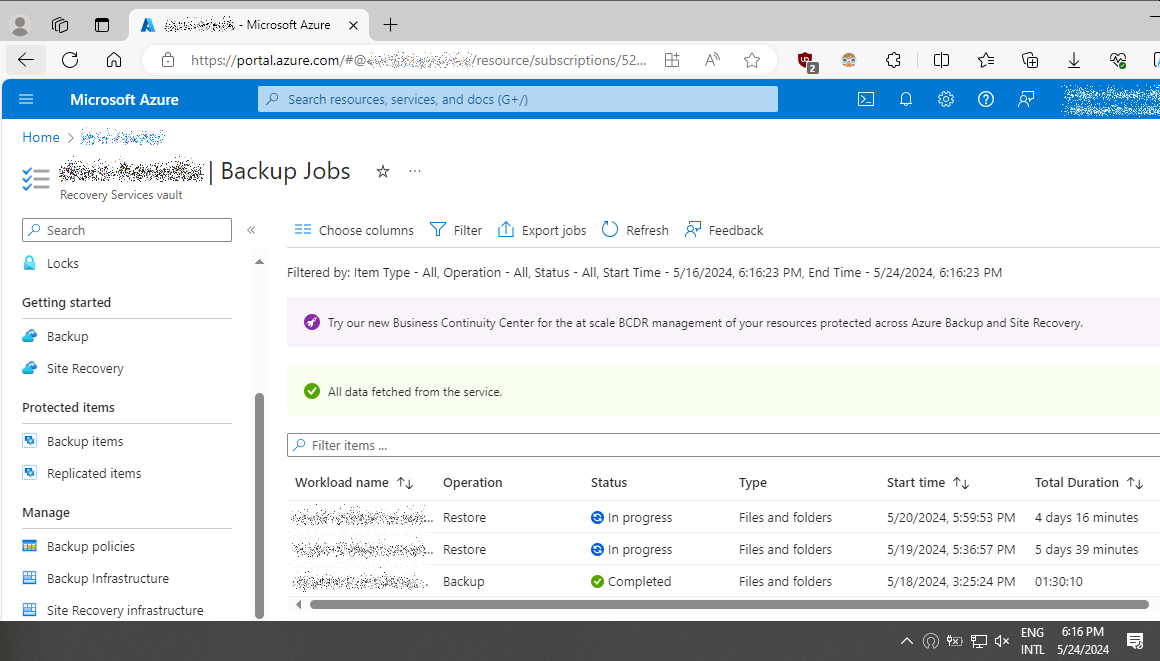Open the Help question mark menu
The width and height of the screenshot is (1160, 661).
(x=985, y=99)
